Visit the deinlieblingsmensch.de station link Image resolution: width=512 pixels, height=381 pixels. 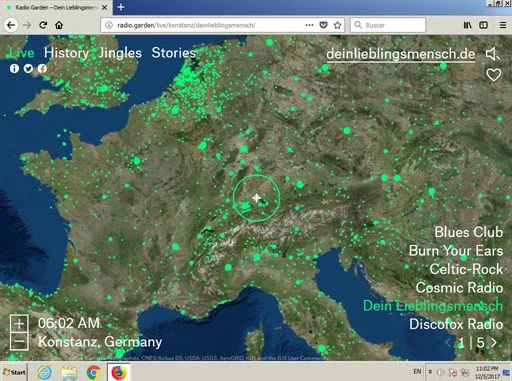pyautogui.click(x=401, y=54)
